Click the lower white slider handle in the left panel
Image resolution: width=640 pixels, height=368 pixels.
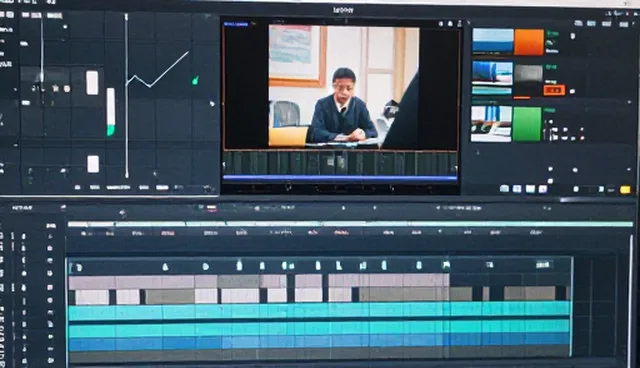93,164
